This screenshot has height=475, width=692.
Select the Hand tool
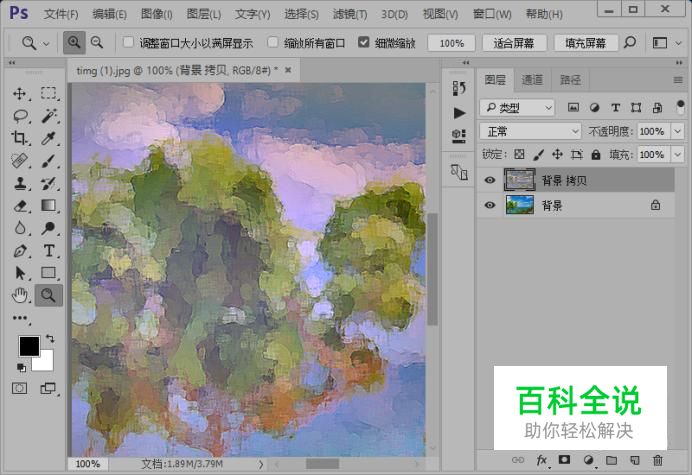point(19,295)
